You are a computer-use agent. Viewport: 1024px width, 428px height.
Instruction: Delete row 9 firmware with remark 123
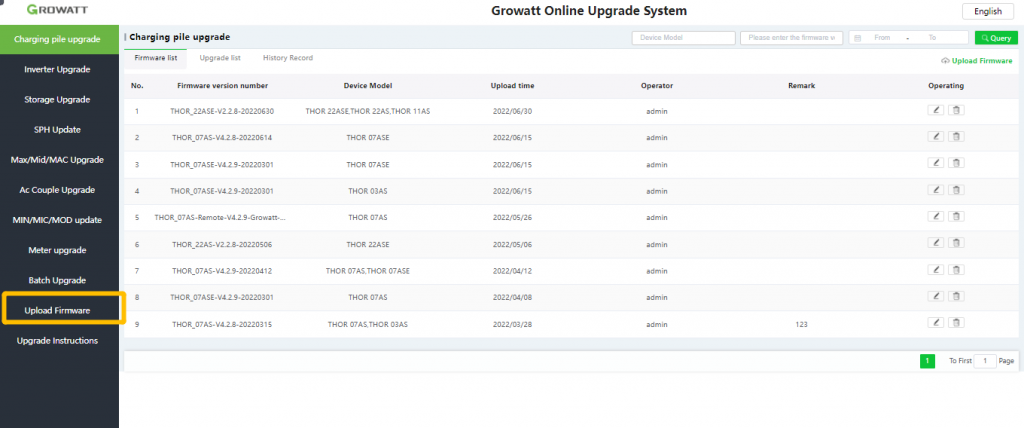956,322
